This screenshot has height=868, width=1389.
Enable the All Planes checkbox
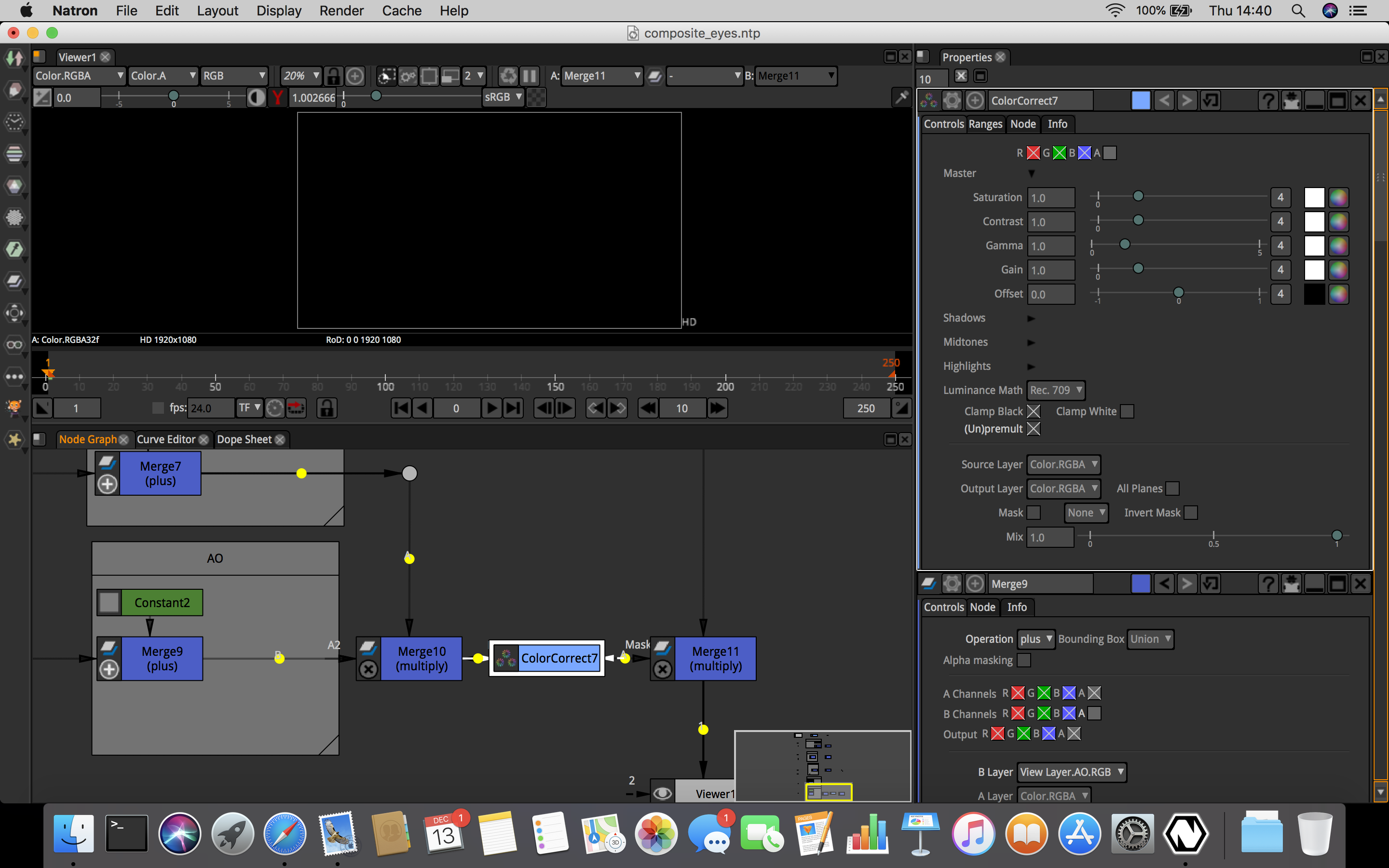[1172, 488]
